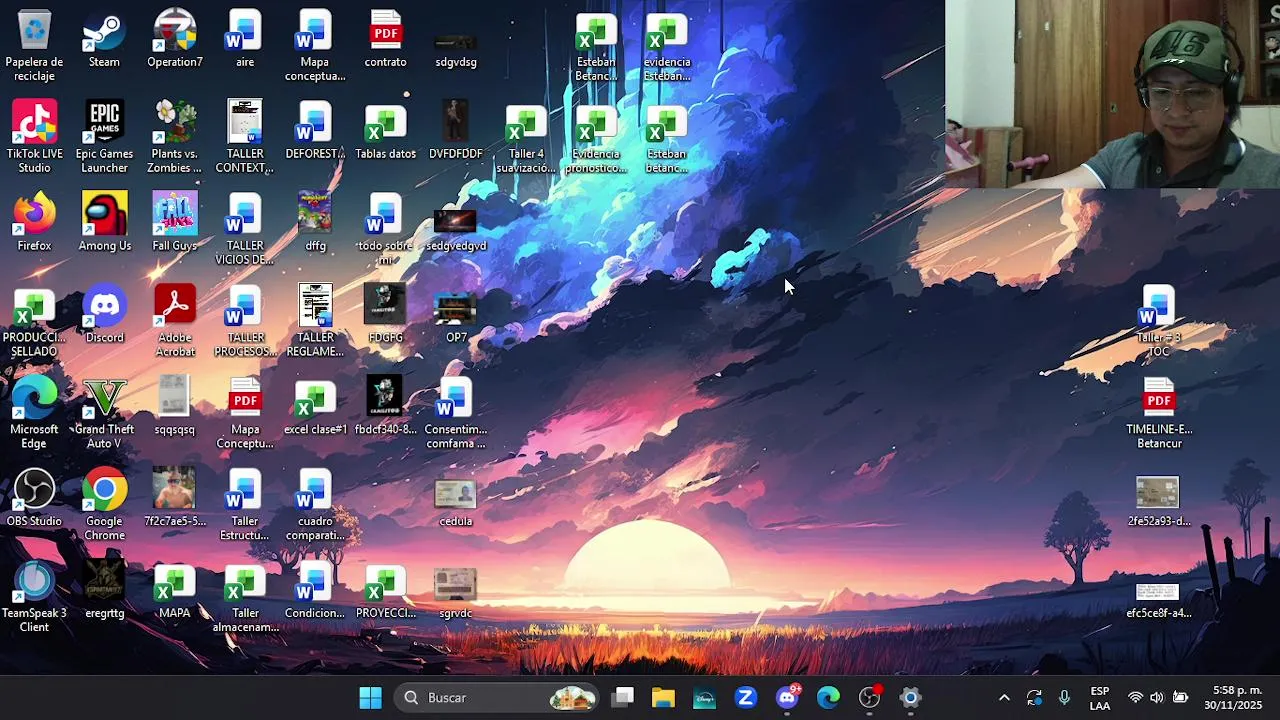1280x720 pixels.
Task: Select the sqqsqsq file
Action: click(175, 406)
